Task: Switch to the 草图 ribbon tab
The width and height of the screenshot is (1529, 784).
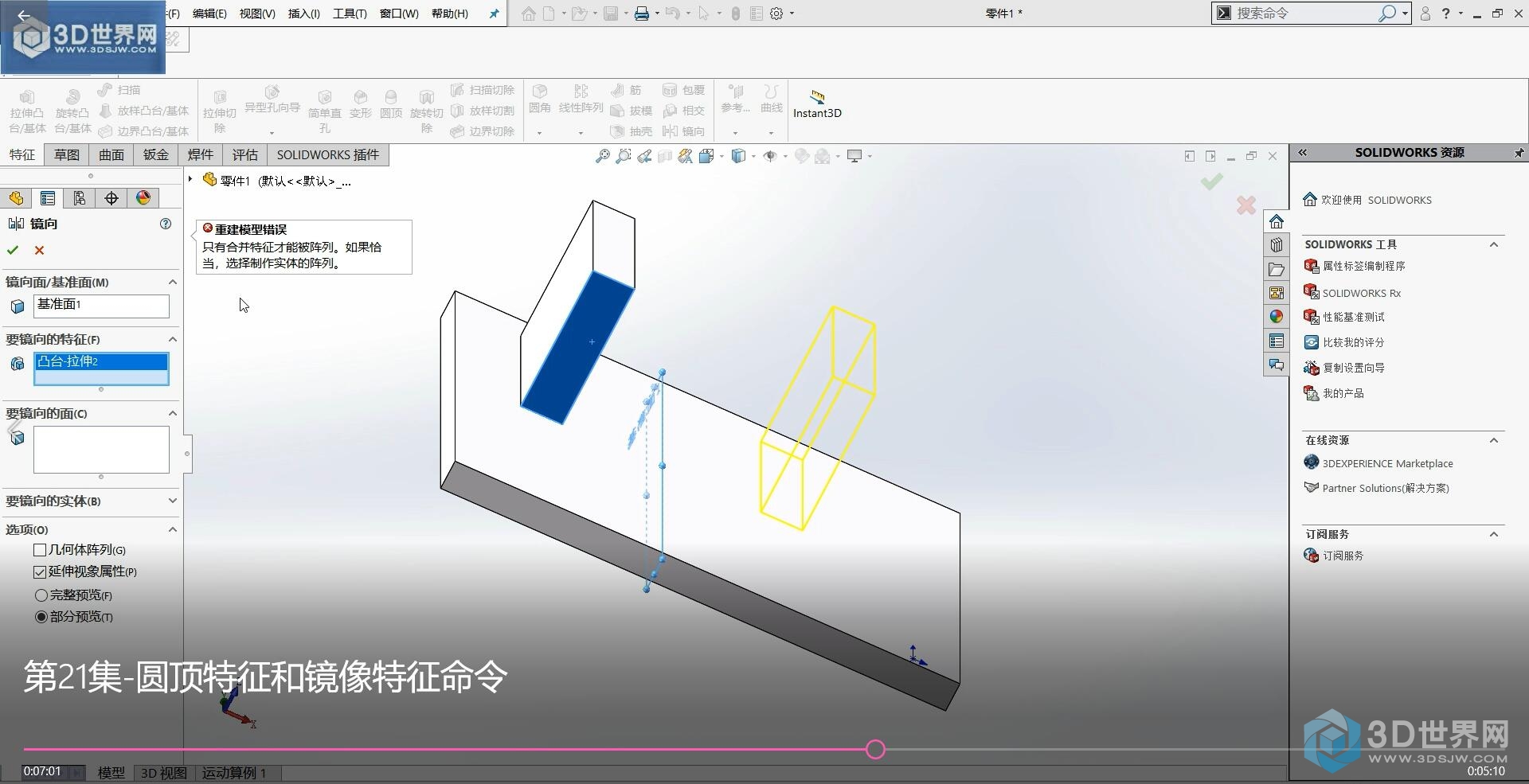Action: click(67, 154)
